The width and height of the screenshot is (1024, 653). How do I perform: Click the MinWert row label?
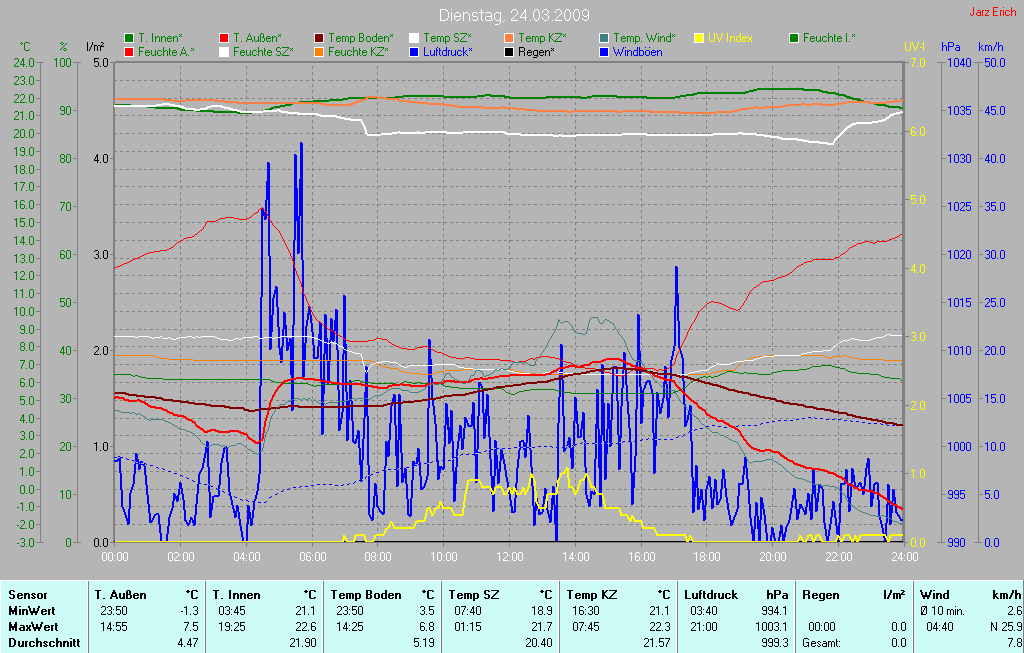click(31, 611)
